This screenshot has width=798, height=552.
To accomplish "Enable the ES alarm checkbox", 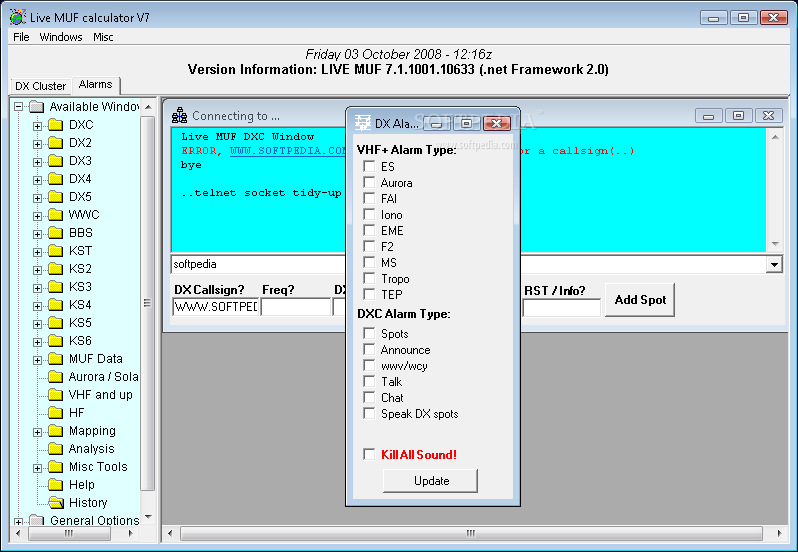I will pyautogui.click(x=369, y=166).
